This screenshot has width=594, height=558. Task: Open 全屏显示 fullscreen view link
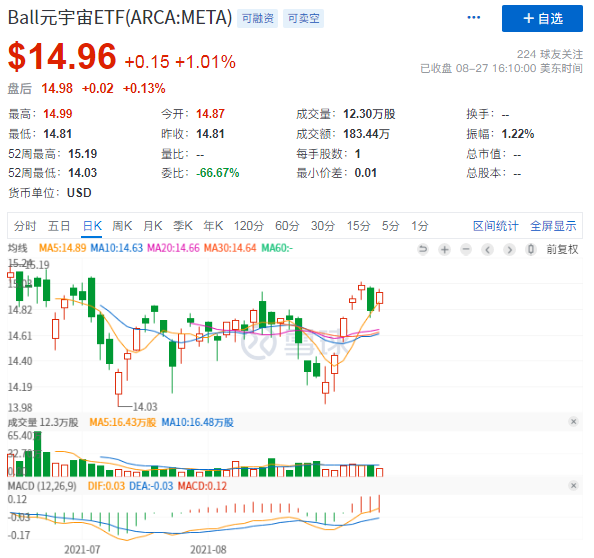click(x=553, y=226)
